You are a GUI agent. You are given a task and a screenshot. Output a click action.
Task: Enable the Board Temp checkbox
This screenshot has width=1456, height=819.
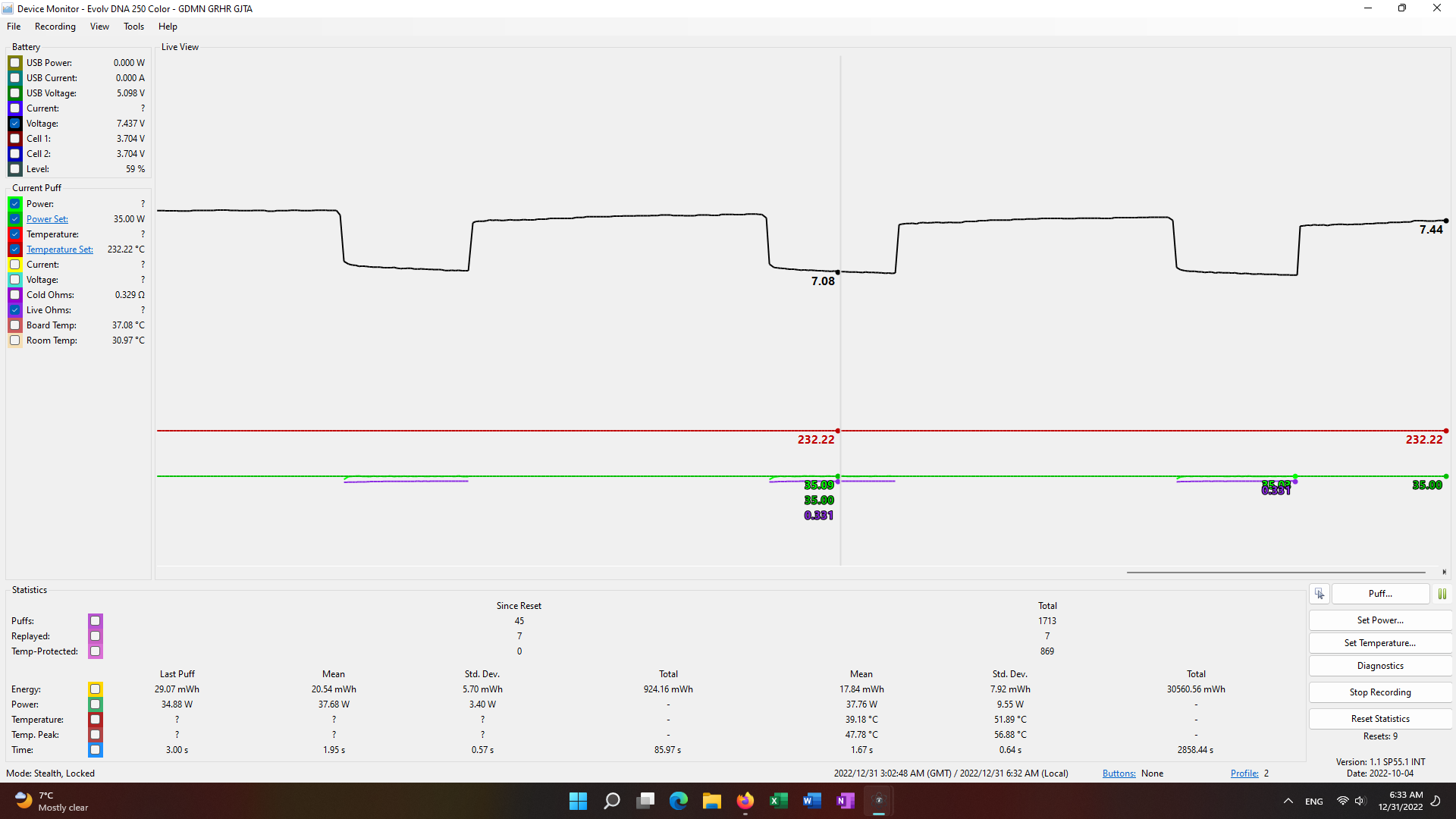point(15,325)
